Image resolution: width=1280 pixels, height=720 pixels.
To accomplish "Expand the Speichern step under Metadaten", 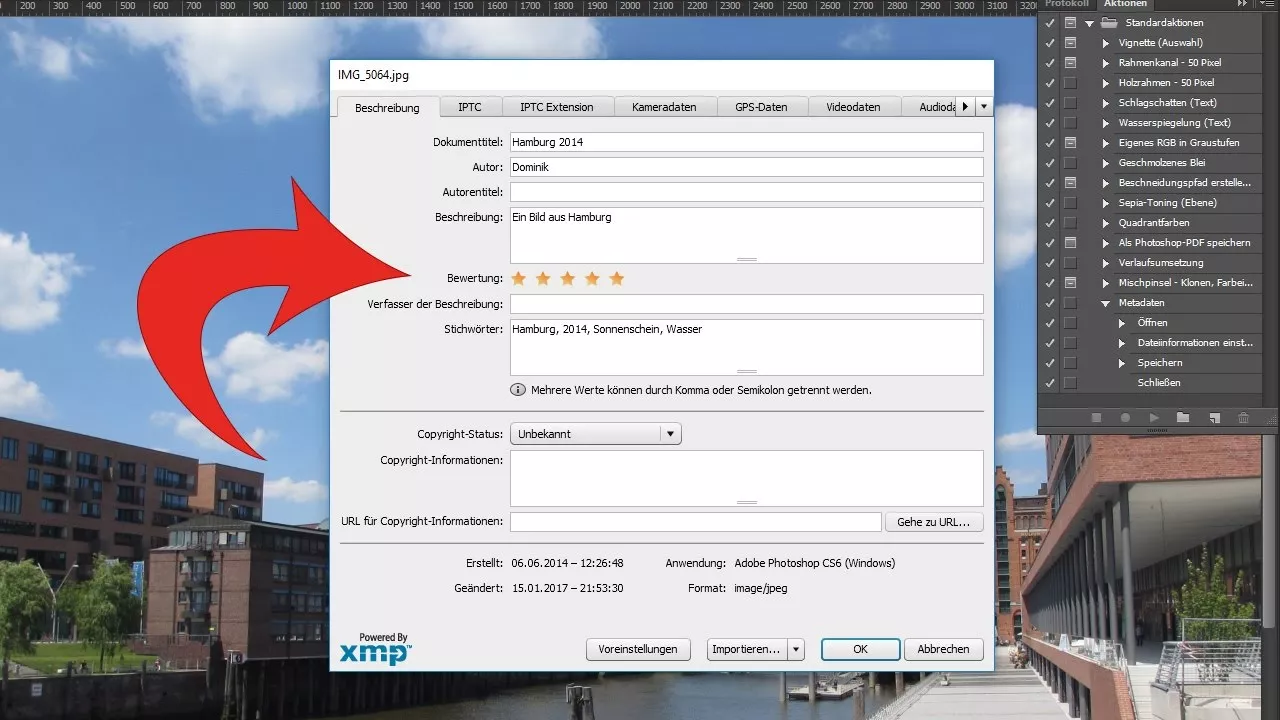I will pos(1123,362).
